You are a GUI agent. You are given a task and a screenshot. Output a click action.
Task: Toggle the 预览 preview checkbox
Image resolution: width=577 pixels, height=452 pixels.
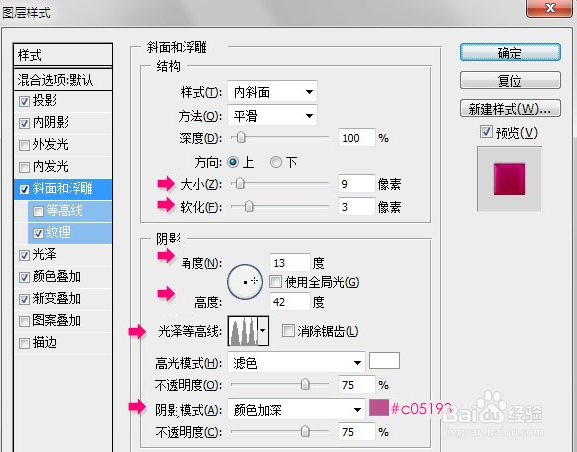point(486,132)
